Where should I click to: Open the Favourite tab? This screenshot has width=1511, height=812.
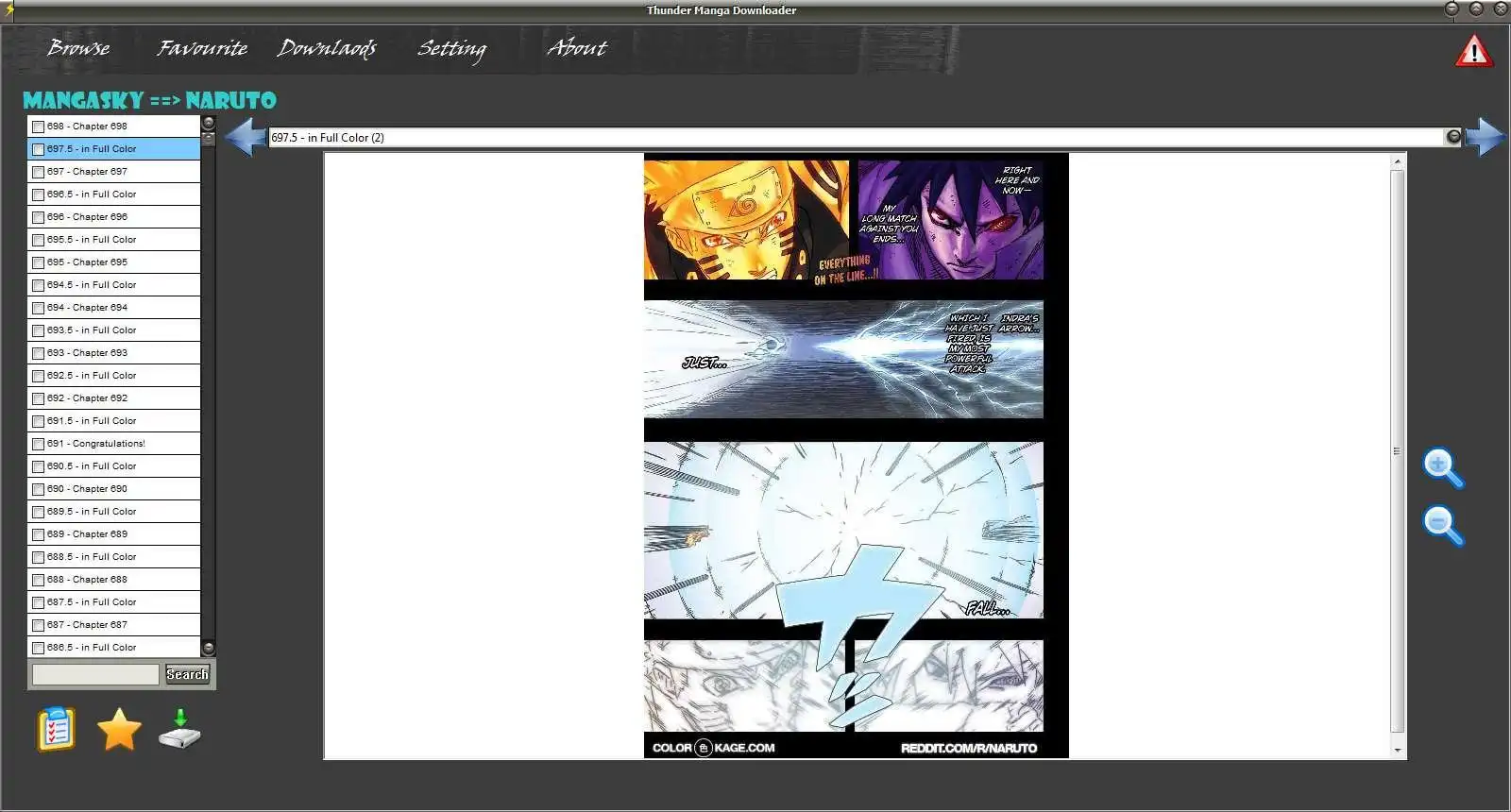(202, 47)
